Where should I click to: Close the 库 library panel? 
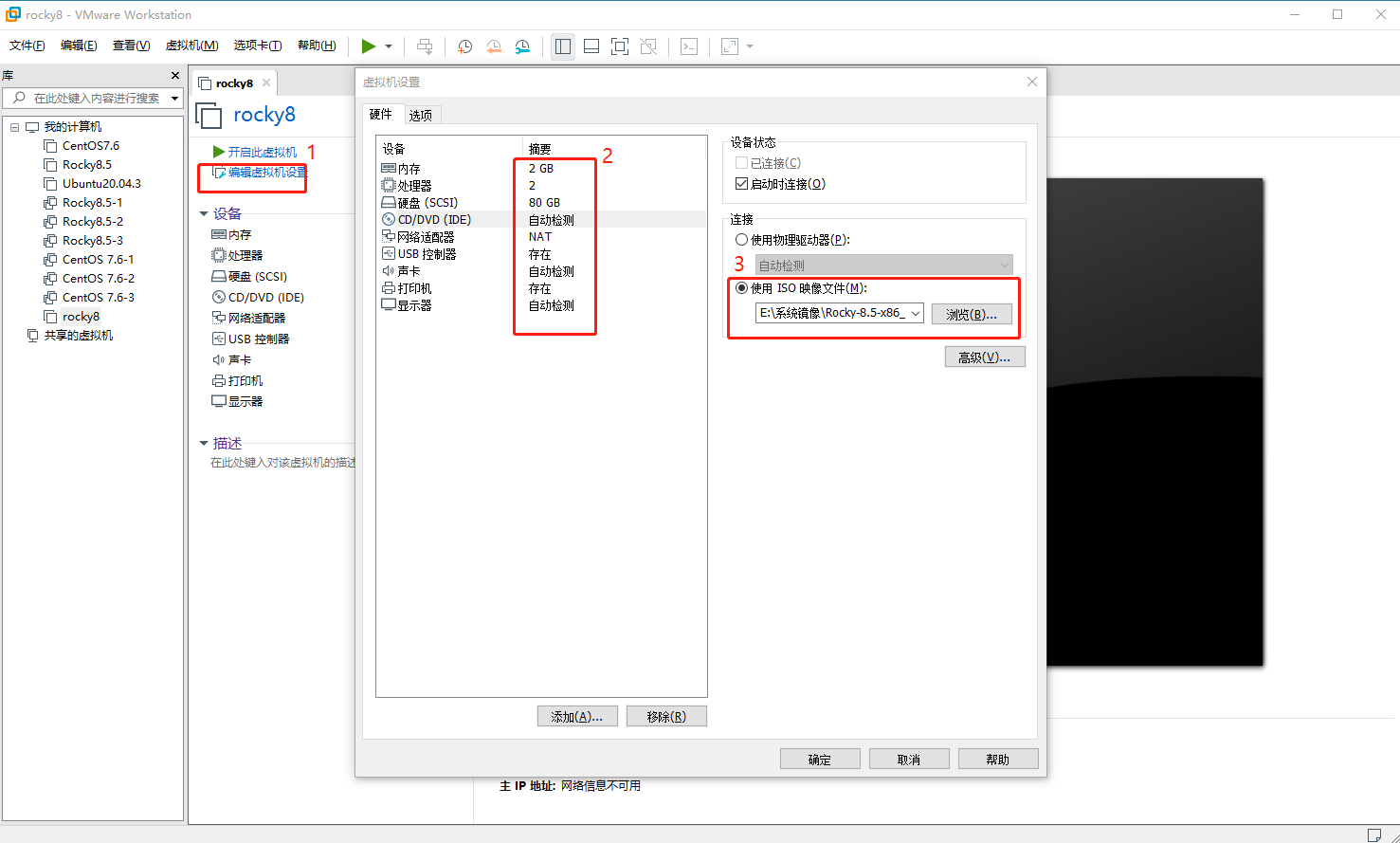point(174,76)
